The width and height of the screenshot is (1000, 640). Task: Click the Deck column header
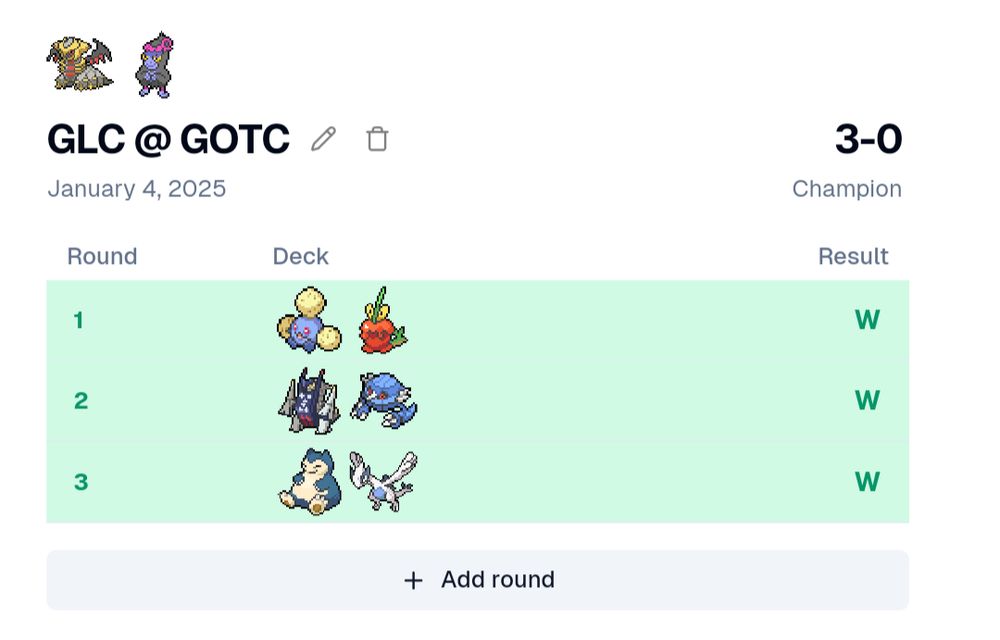point(300,256)
